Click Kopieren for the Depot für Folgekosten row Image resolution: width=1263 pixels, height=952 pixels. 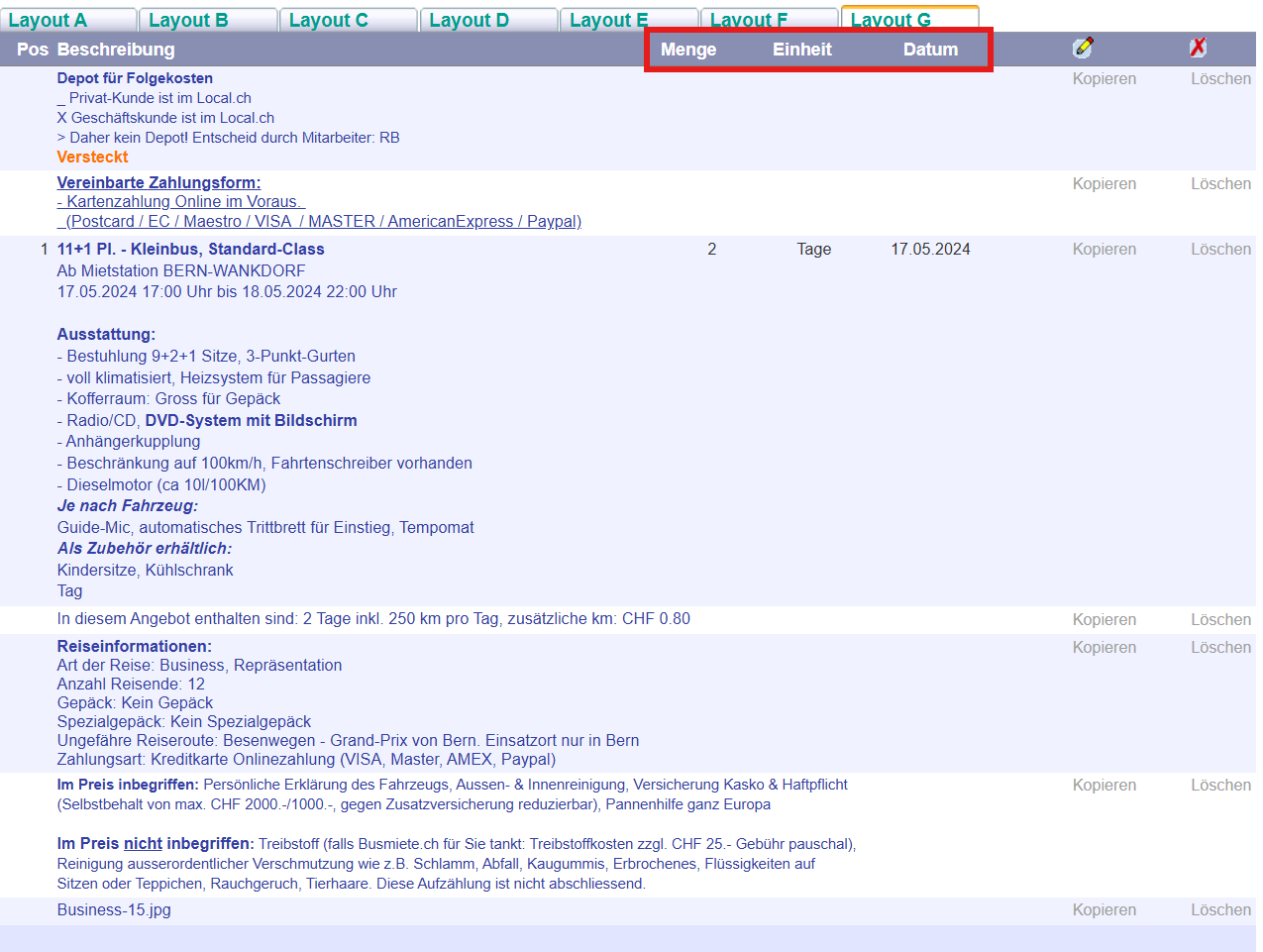click(x=1105, y=79)
